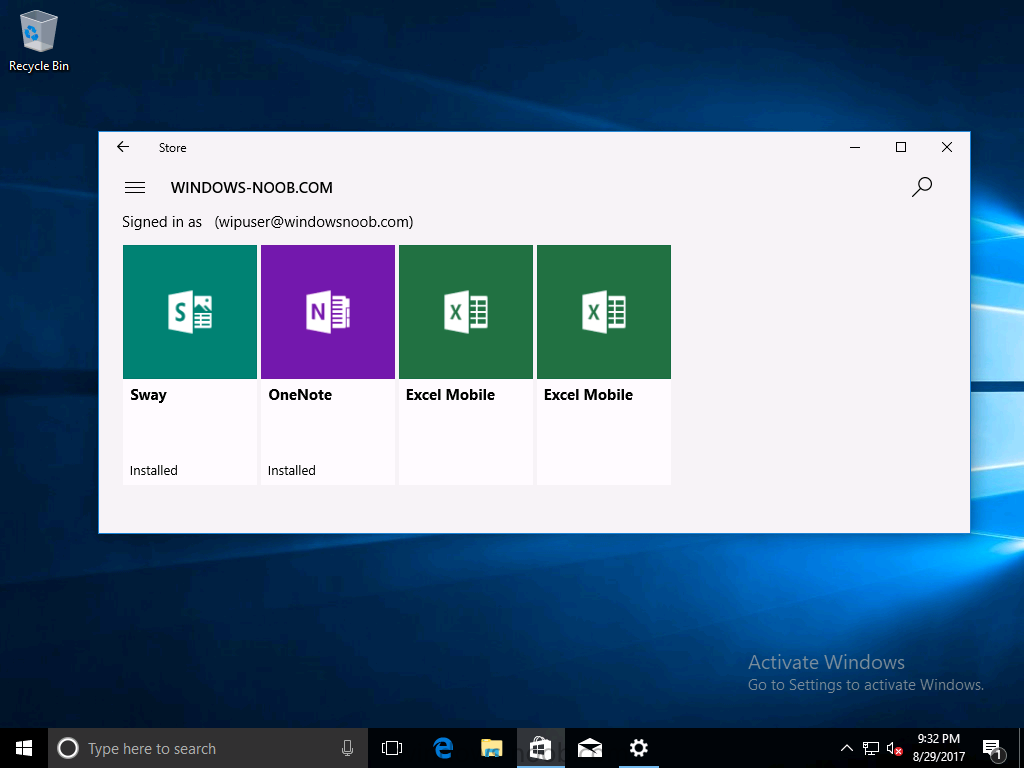Click the Installed status under OneNote
Viewport: 1024px width, 768px height.
click(x=291, y=470)
